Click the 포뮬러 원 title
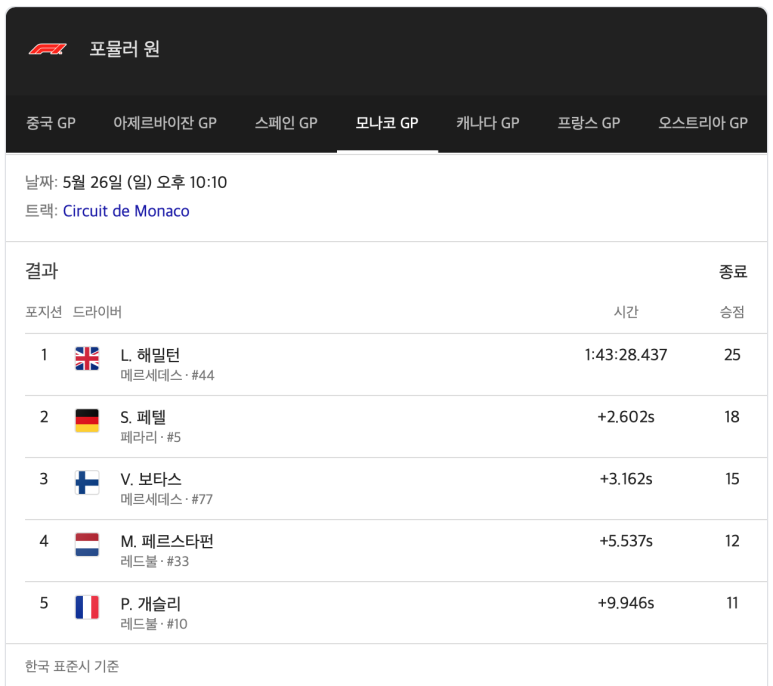773x686 pixels. coord(124,49)
